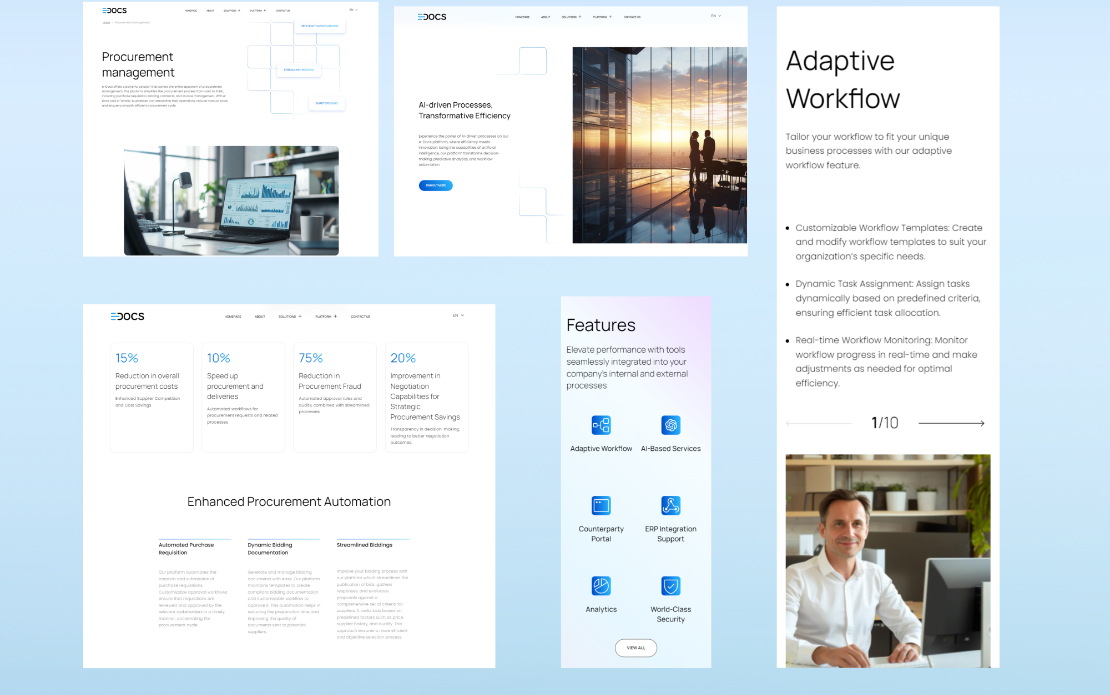The image size is (1110, 695).
Task: Click the DOCS logo on Procurement management page
Action: 115,11
